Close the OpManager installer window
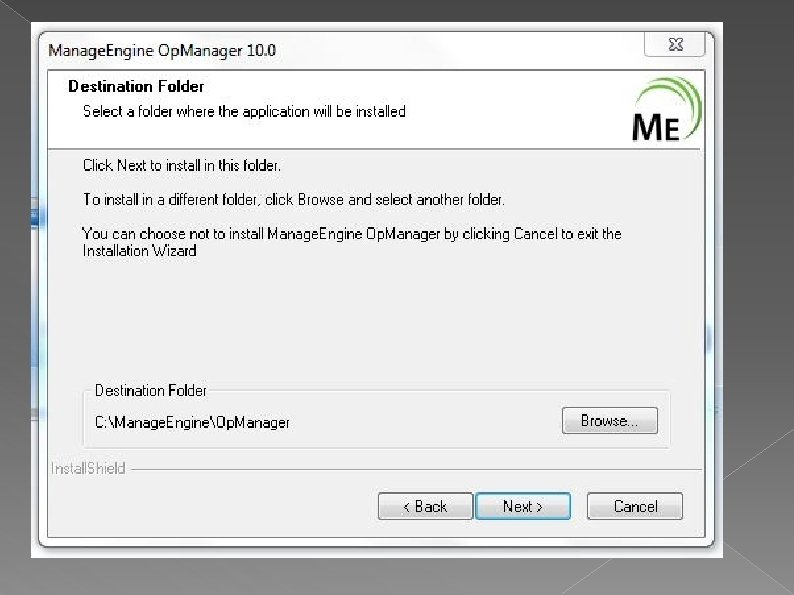 click(x=675, y=45)
